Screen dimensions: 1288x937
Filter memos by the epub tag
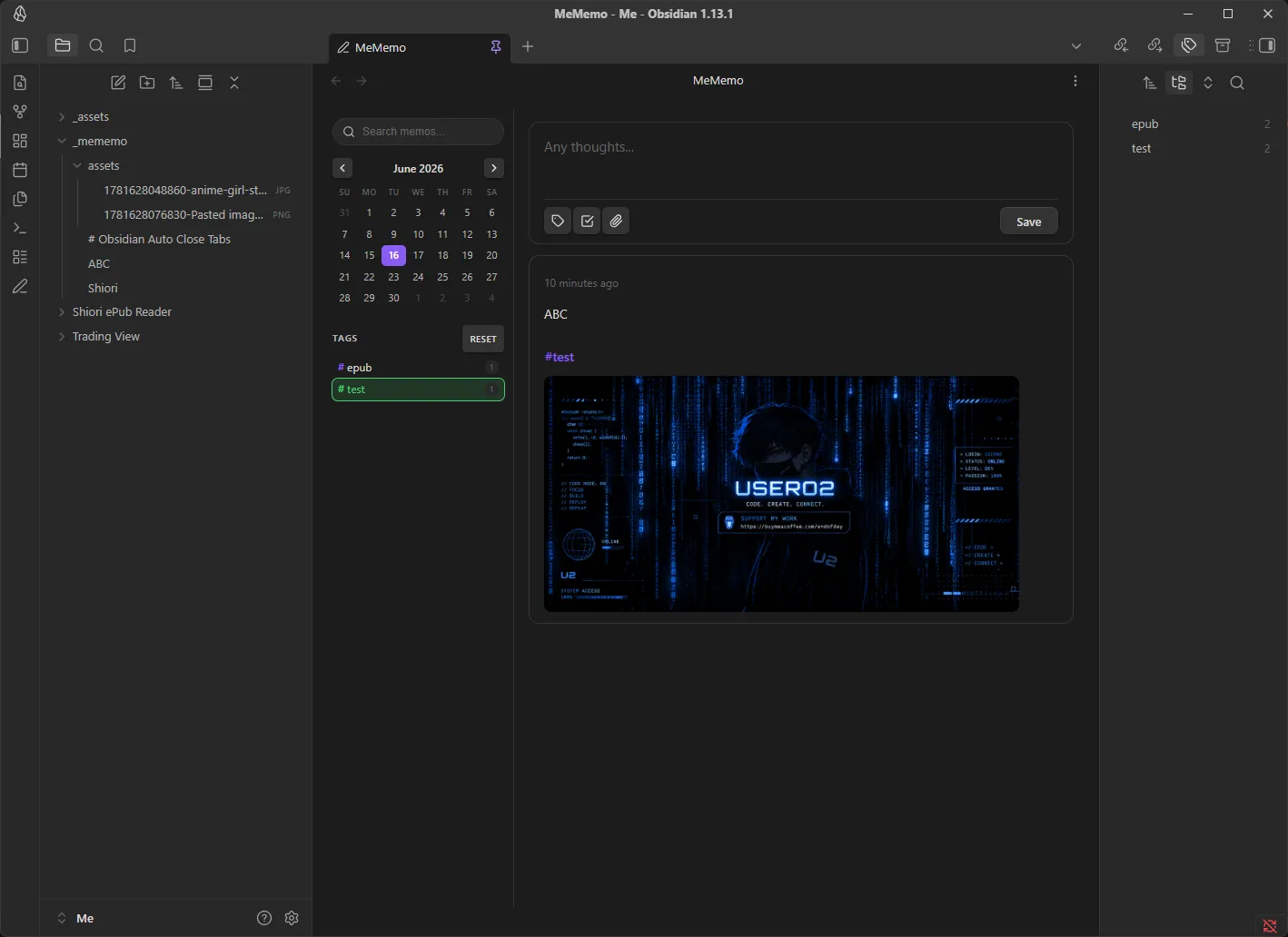click(x=418, y=368)
